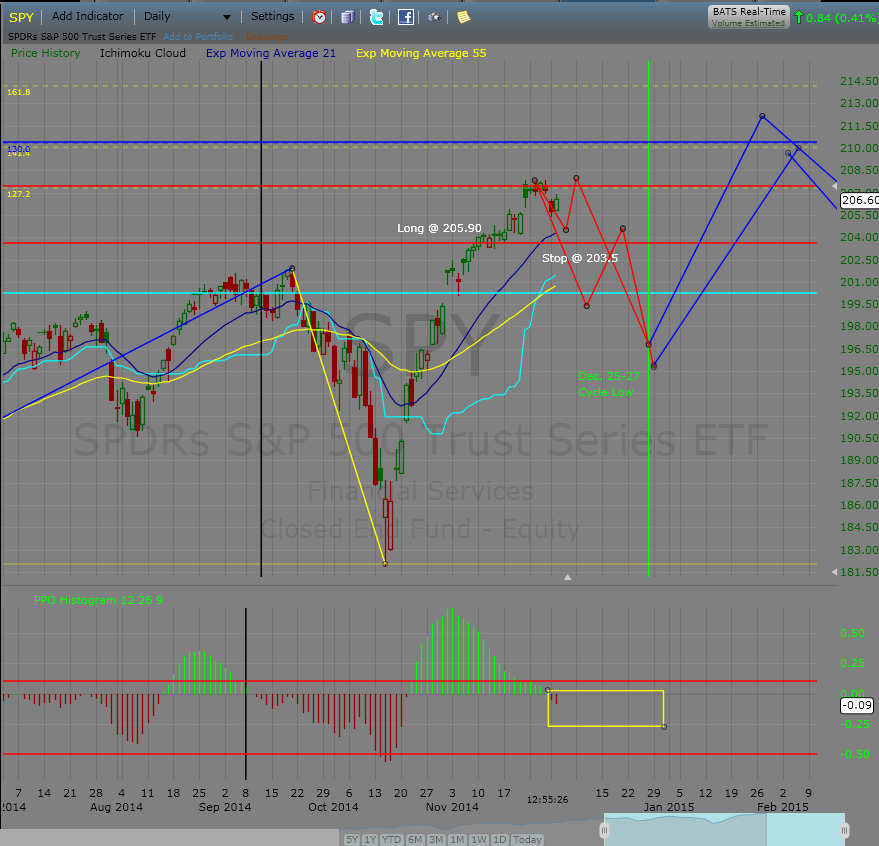879x846 pixels.
Task: Click the 161.8 Fibonacci level label
Action: (x=18, y=92)
